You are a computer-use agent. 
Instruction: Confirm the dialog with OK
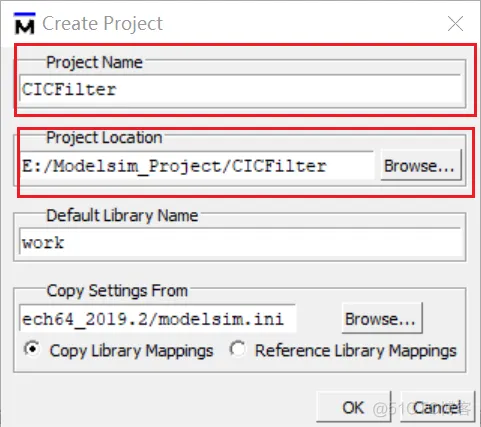coord(353,407)
